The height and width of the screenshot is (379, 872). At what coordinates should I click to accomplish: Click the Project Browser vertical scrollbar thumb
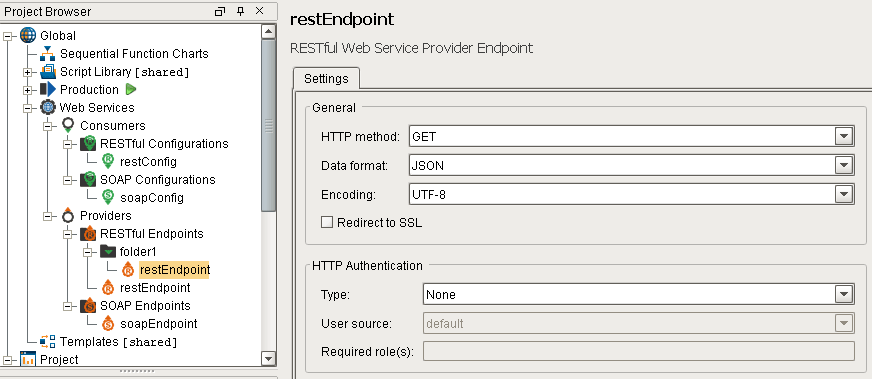click(269, 126)
